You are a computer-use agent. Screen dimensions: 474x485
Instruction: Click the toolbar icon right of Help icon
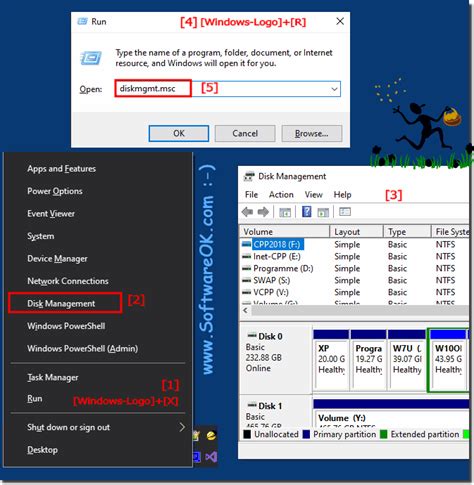click(323, 212)
